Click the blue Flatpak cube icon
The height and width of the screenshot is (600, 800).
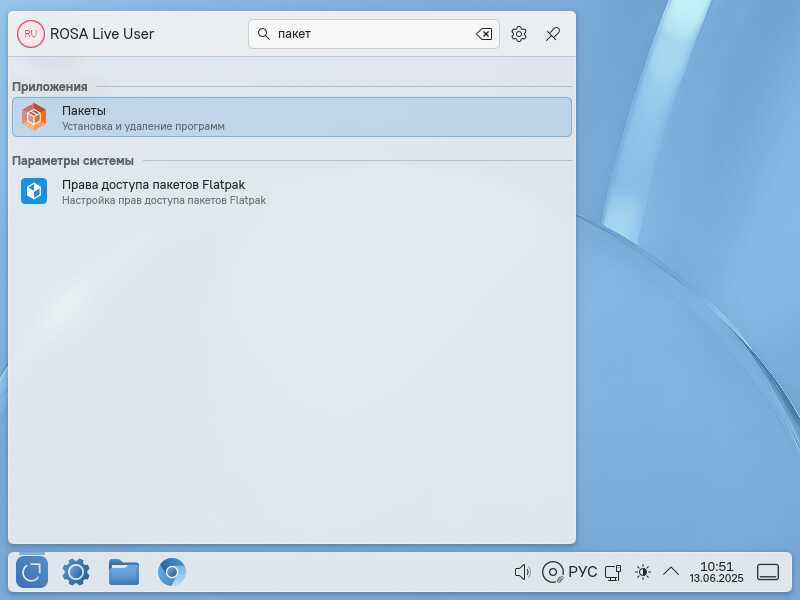[x=34, y=191]
